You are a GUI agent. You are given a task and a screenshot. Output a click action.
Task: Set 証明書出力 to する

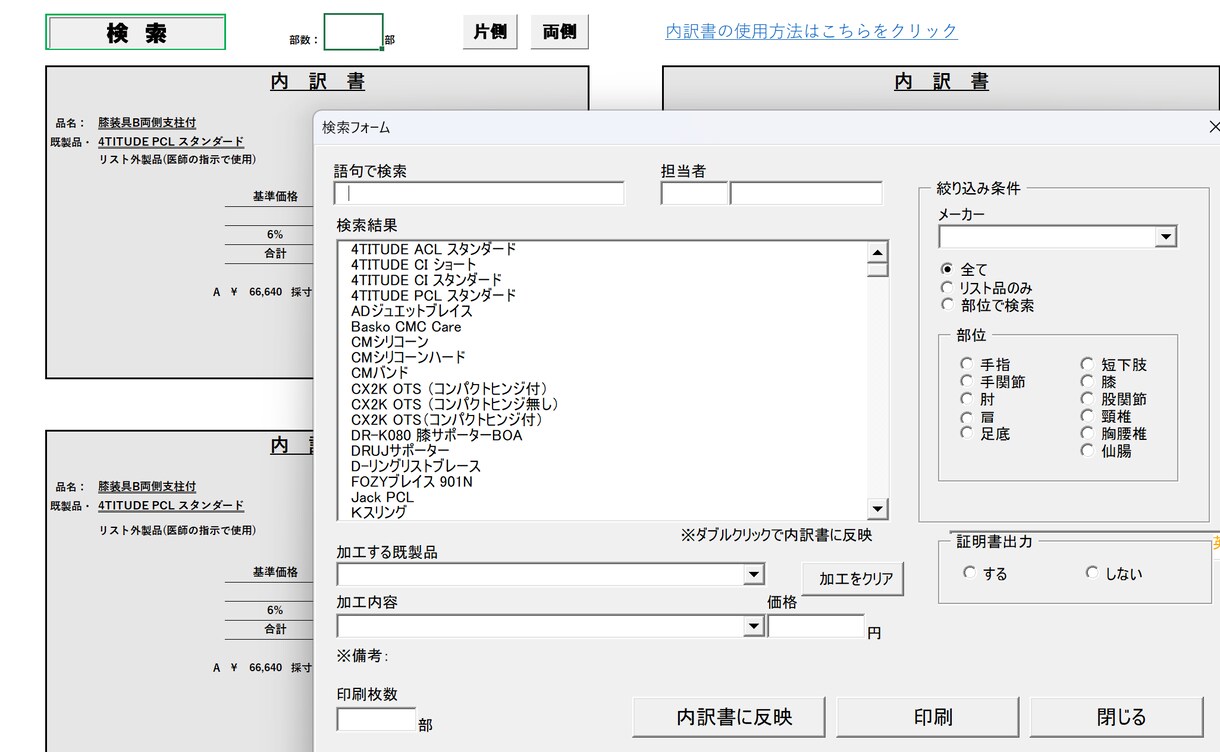(x=969, y=573)
